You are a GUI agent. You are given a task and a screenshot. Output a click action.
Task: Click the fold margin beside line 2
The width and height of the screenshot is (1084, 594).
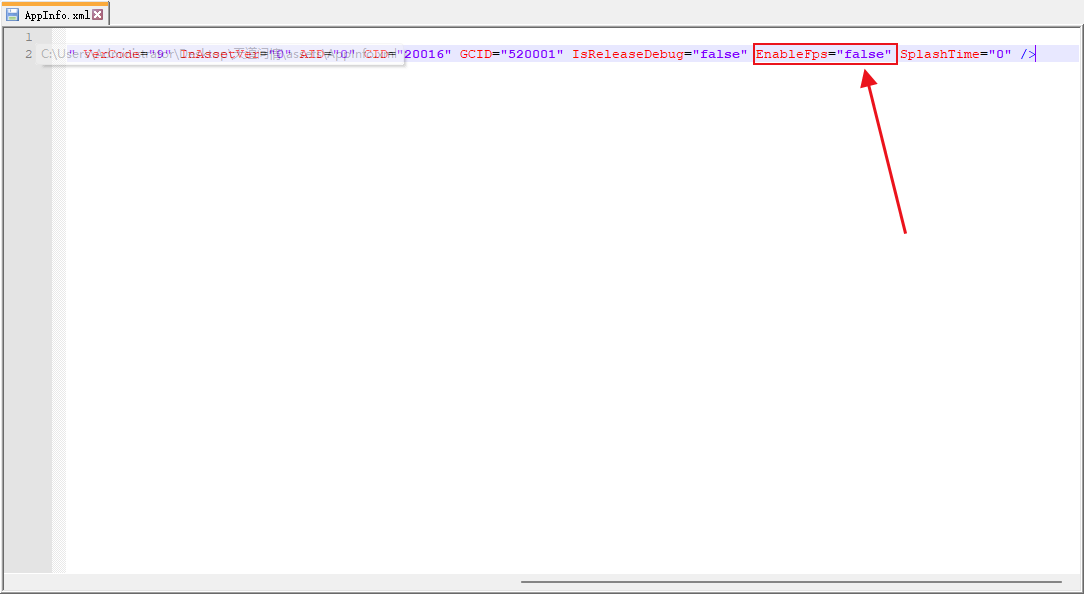[58, 54]
